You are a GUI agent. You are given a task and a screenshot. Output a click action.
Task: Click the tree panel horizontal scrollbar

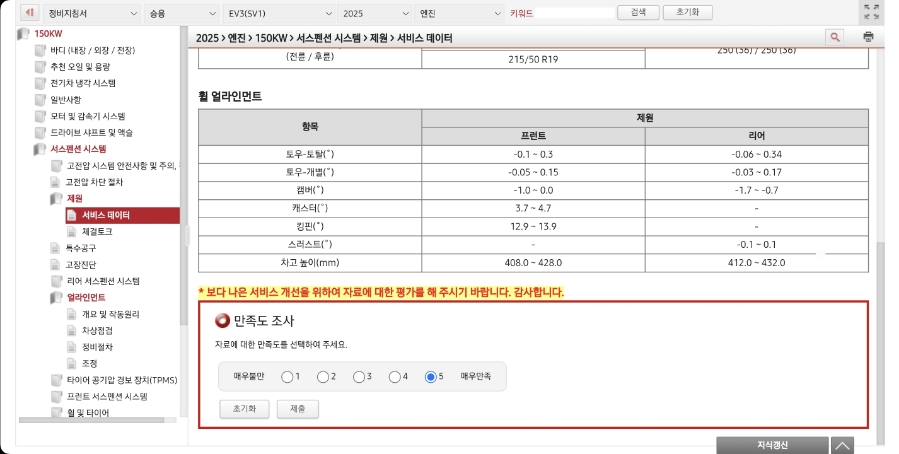[x=91, y=420]
